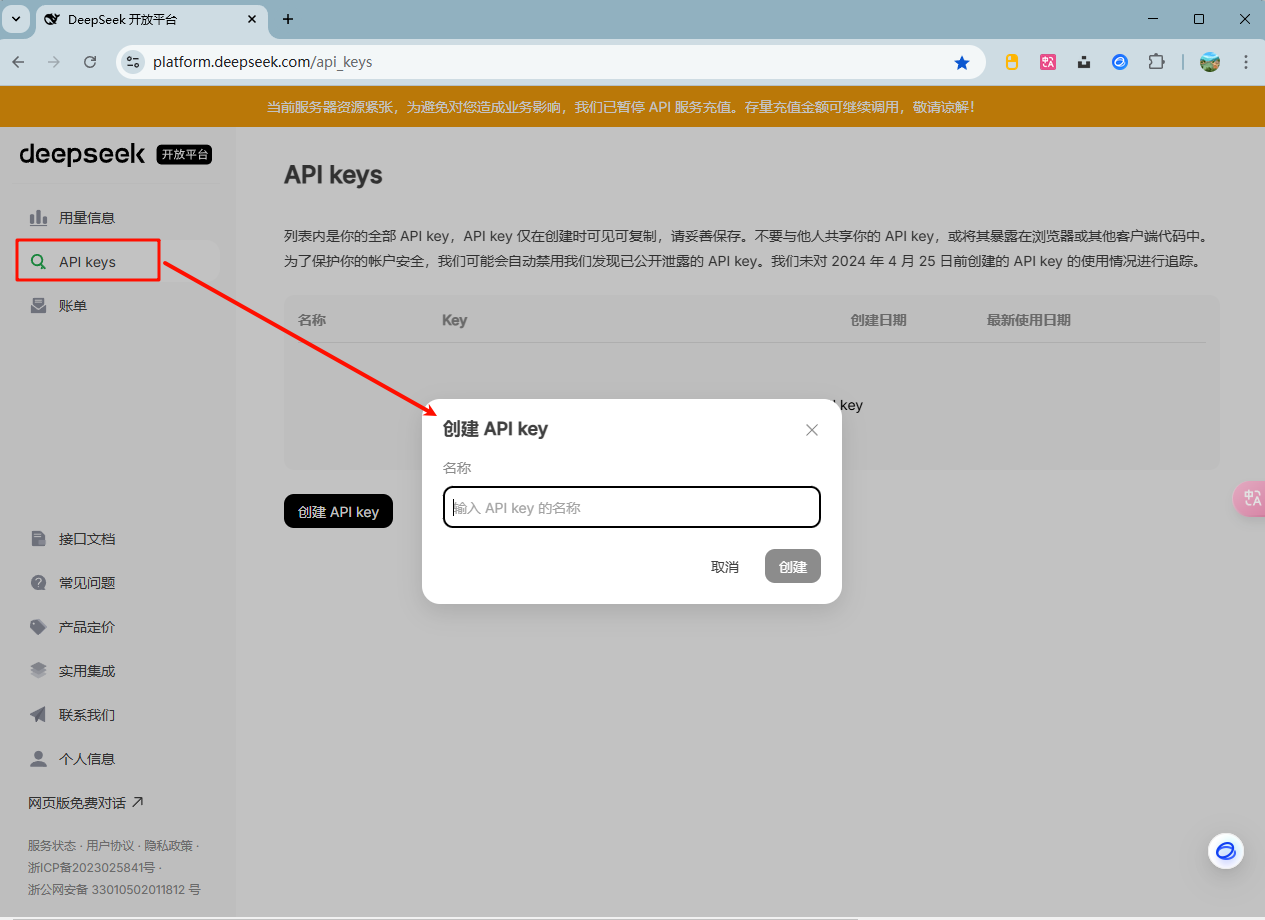Click the 联系我们 paper plane icon

(39, 715)
